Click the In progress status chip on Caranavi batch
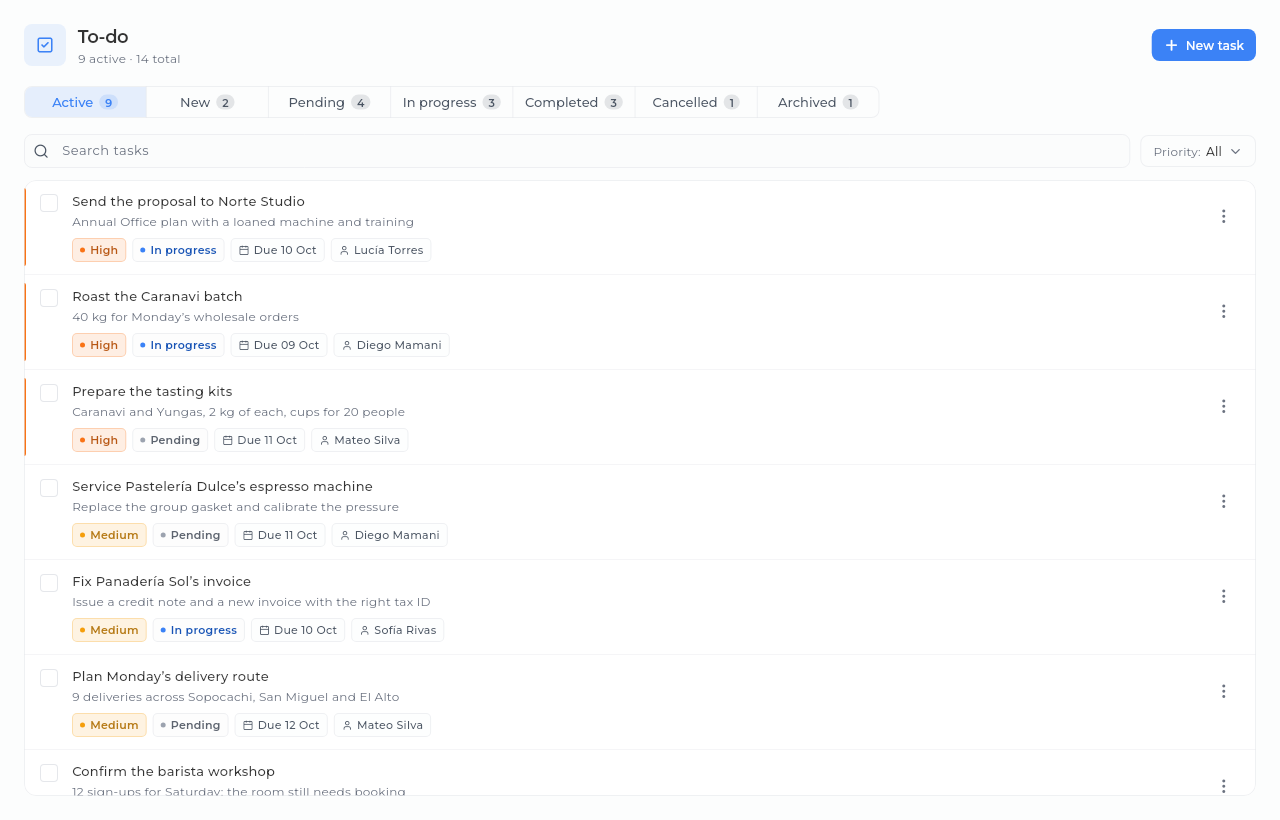This screenshot has width=1280, height=820. (x=178, y=345)
